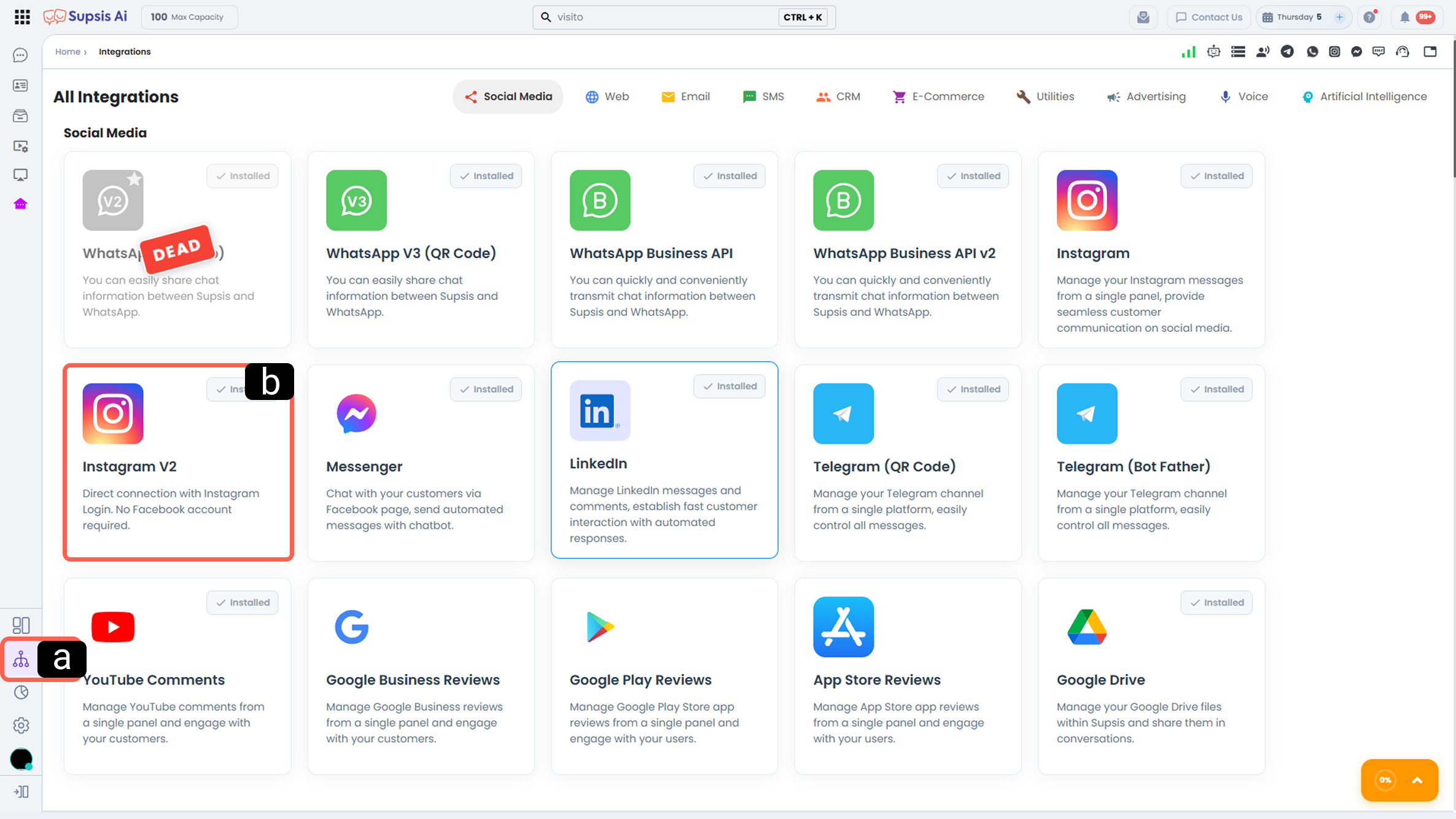The image size is (1456, 819).
Task: Select the integrations tree icon in sidebar
Action: [x=21, y=659]
